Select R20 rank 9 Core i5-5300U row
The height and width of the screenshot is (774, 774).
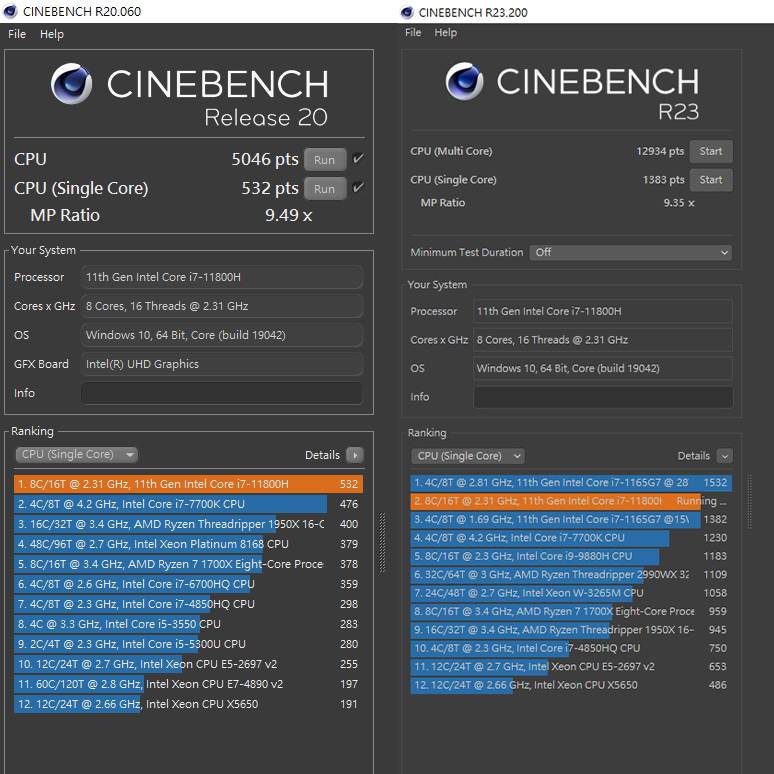[188, 644]
